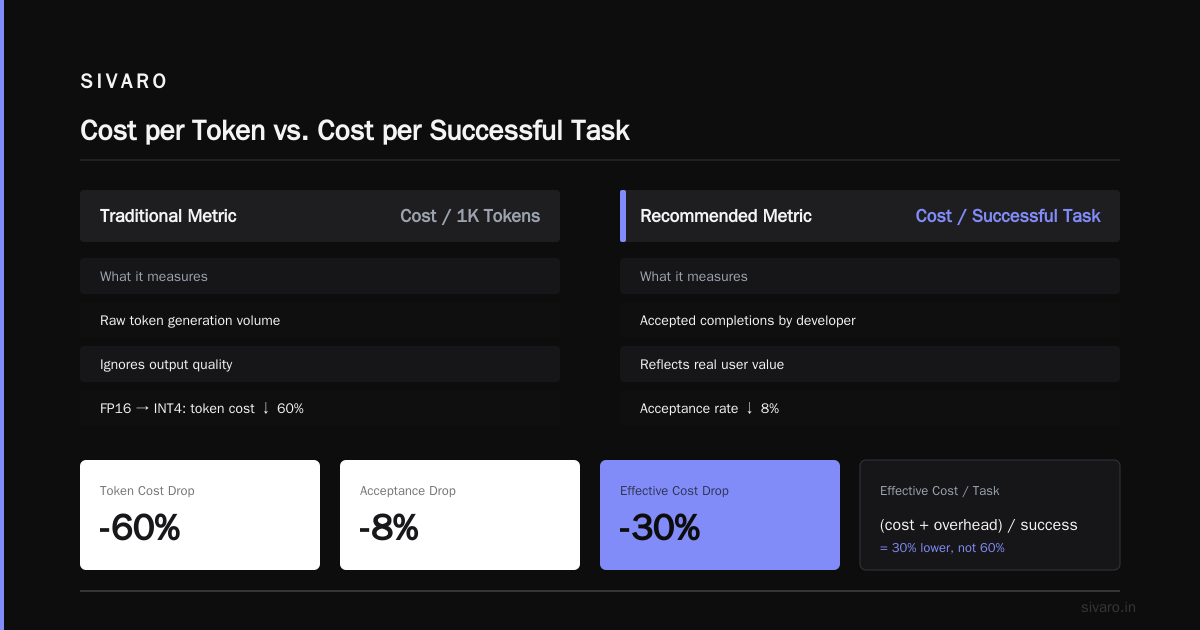Click the 'Cost / Successful Task' label
1200x630 pixels.
[x=1008, y=216]
